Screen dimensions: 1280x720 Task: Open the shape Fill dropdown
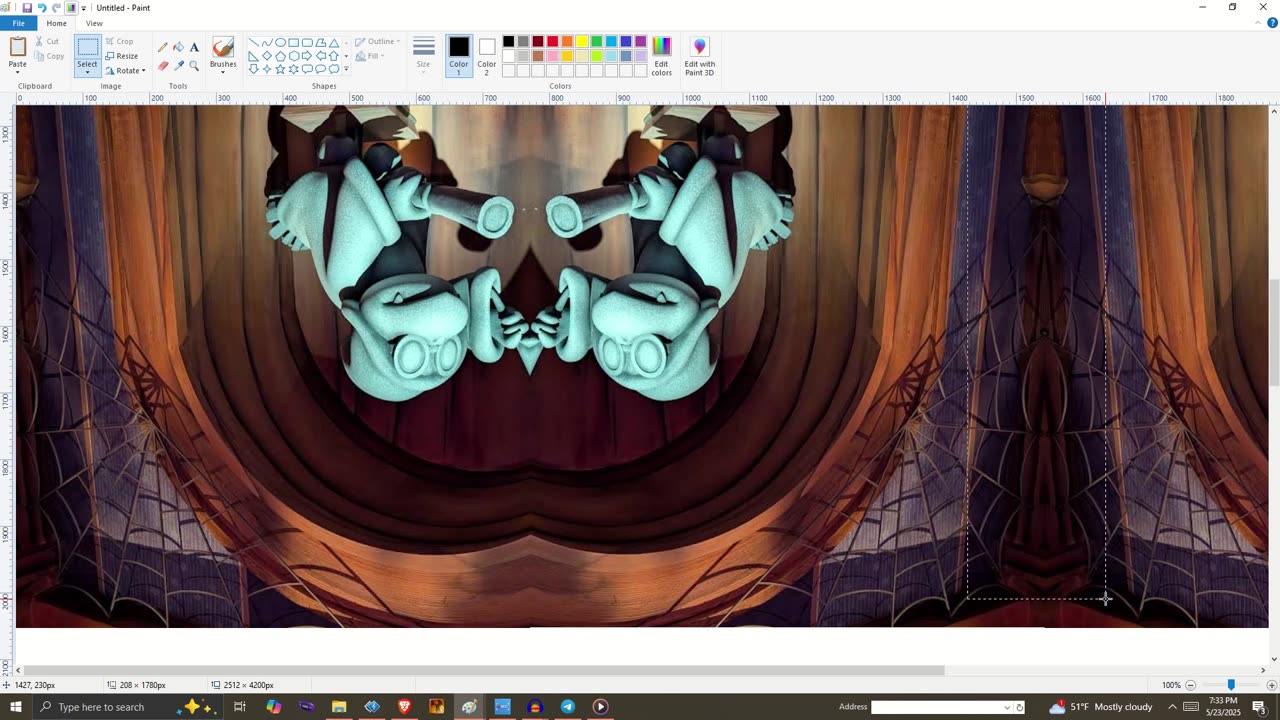coord(371,56)
